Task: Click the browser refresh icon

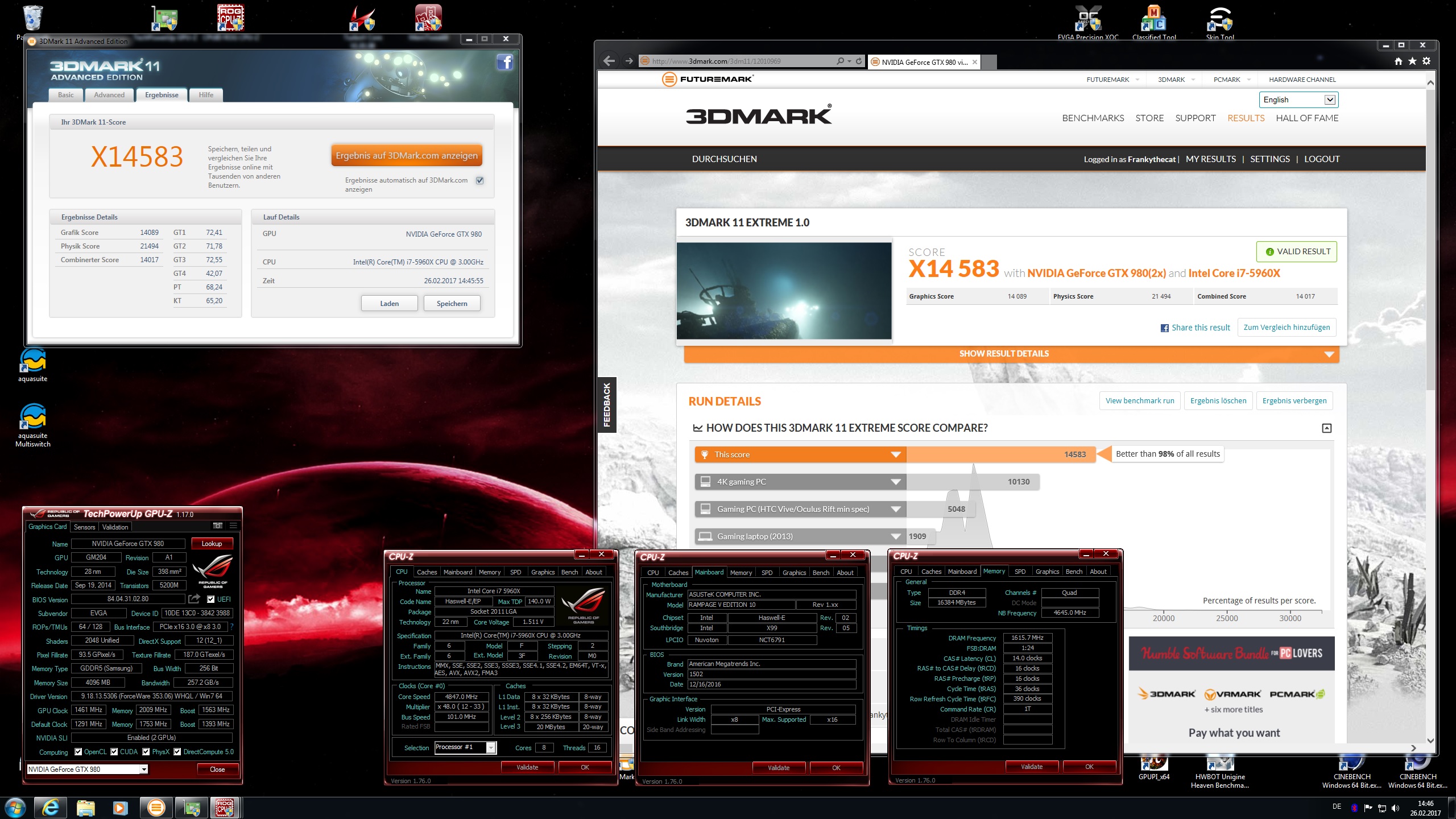Action: click(859, 61)
